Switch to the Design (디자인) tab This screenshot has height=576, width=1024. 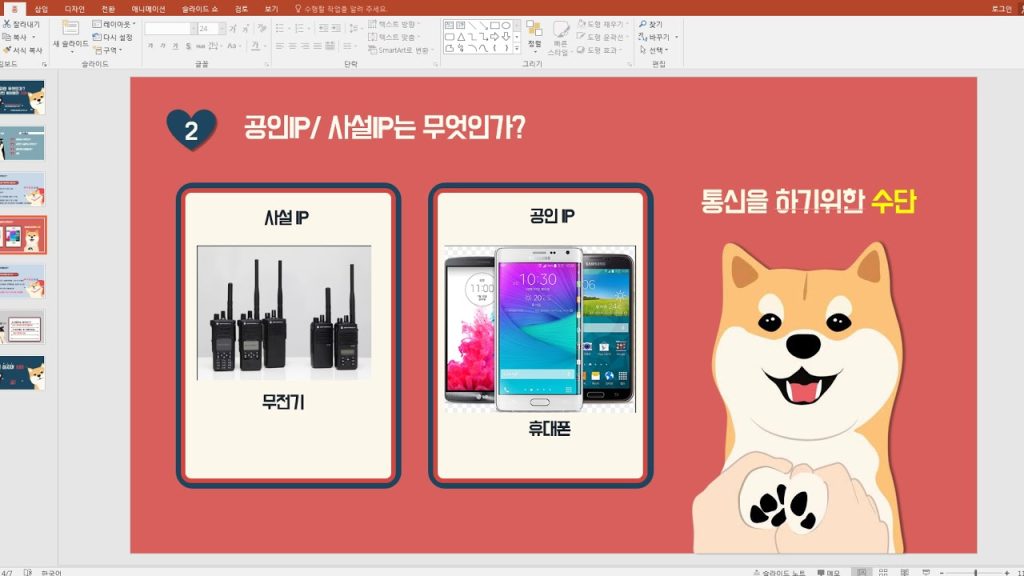tap(74, 8)
